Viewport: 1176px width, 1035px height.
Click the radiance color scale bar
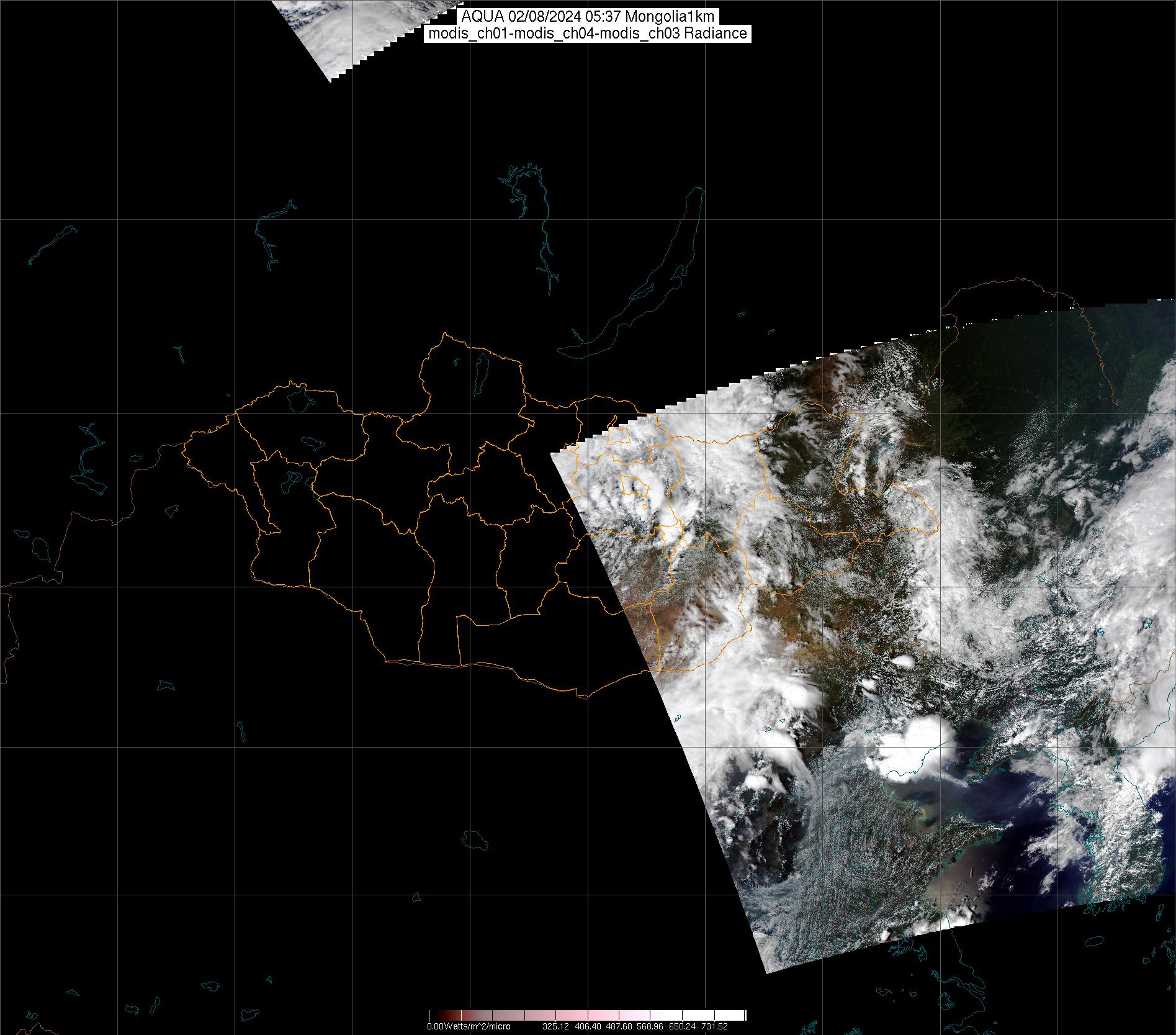[587, 1016]
